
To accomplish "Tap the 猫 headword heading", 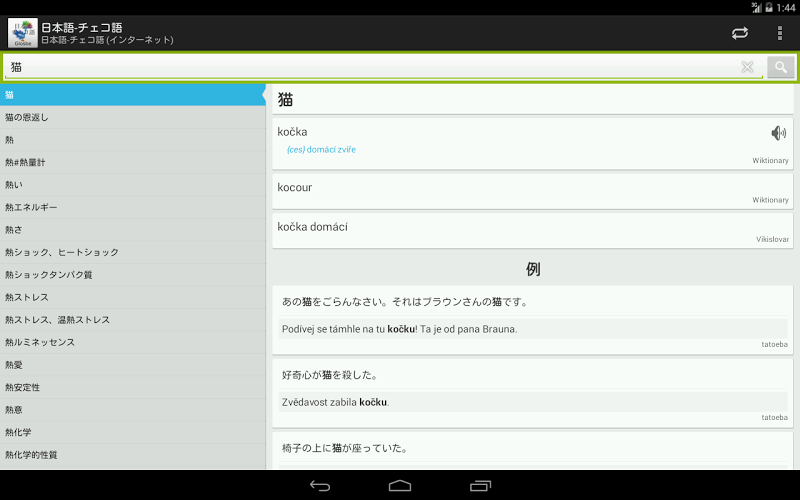I will [x=285, y=99].
